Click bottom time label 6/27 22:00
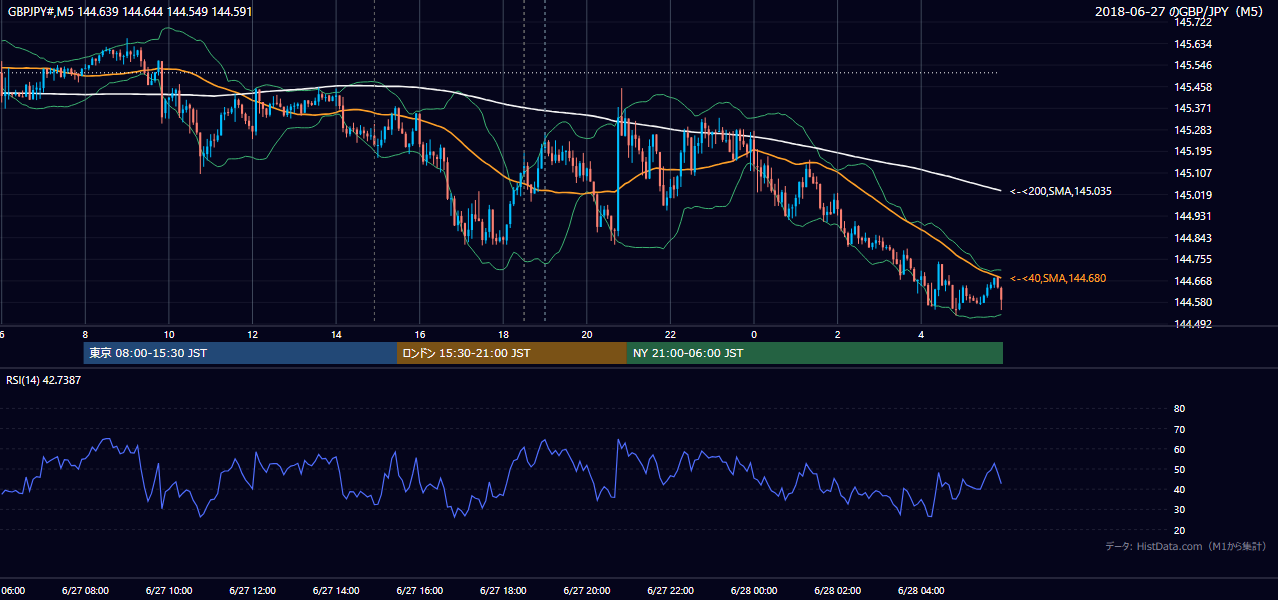The height and width of the screenshot is (600, 1278). [x=670, y=591]
